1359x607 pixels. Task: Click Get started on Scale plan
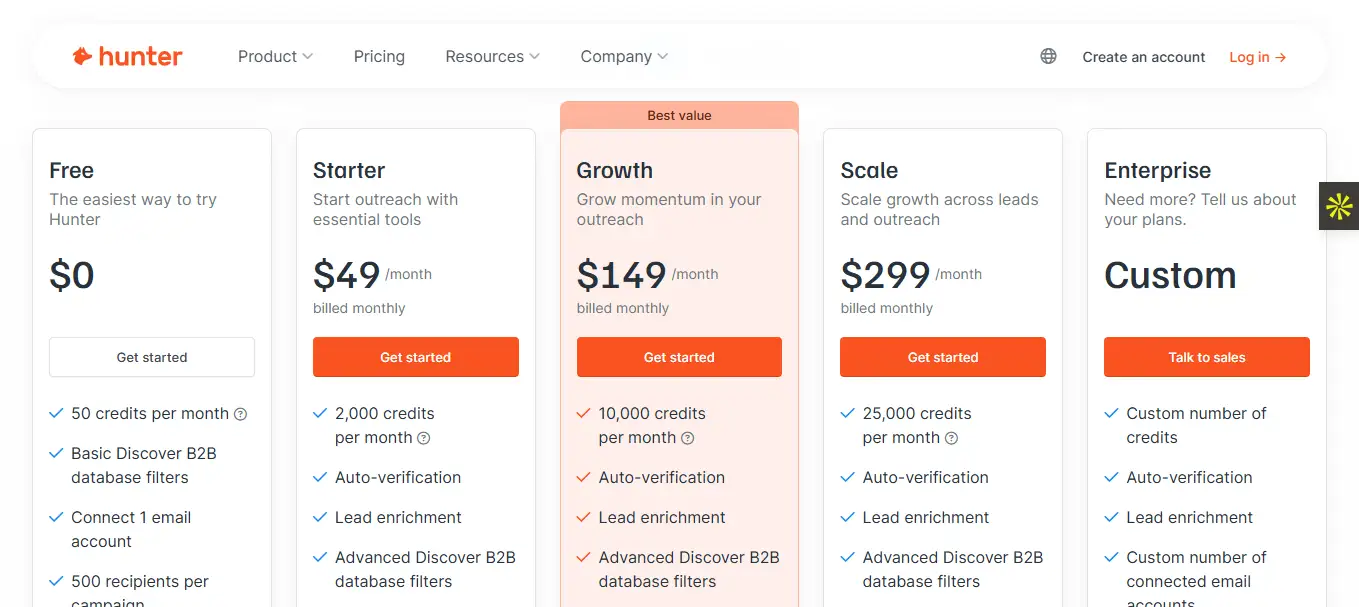943,357
